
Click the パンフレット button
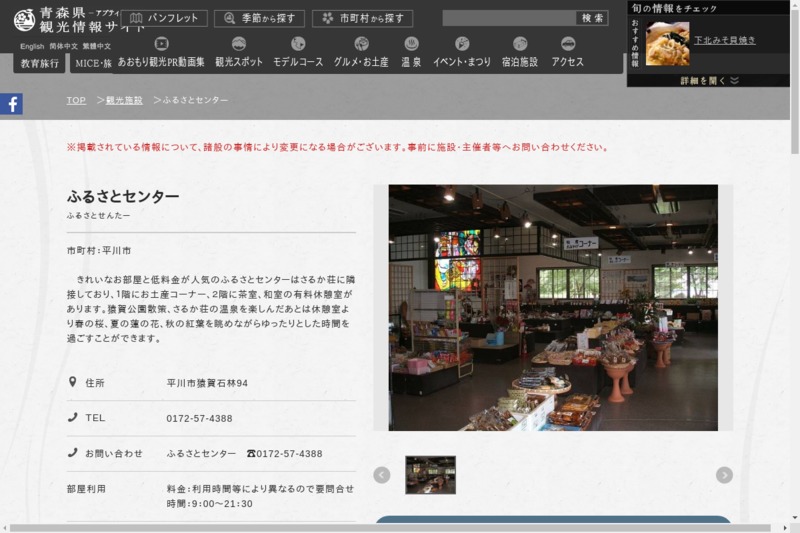(163, 18)
